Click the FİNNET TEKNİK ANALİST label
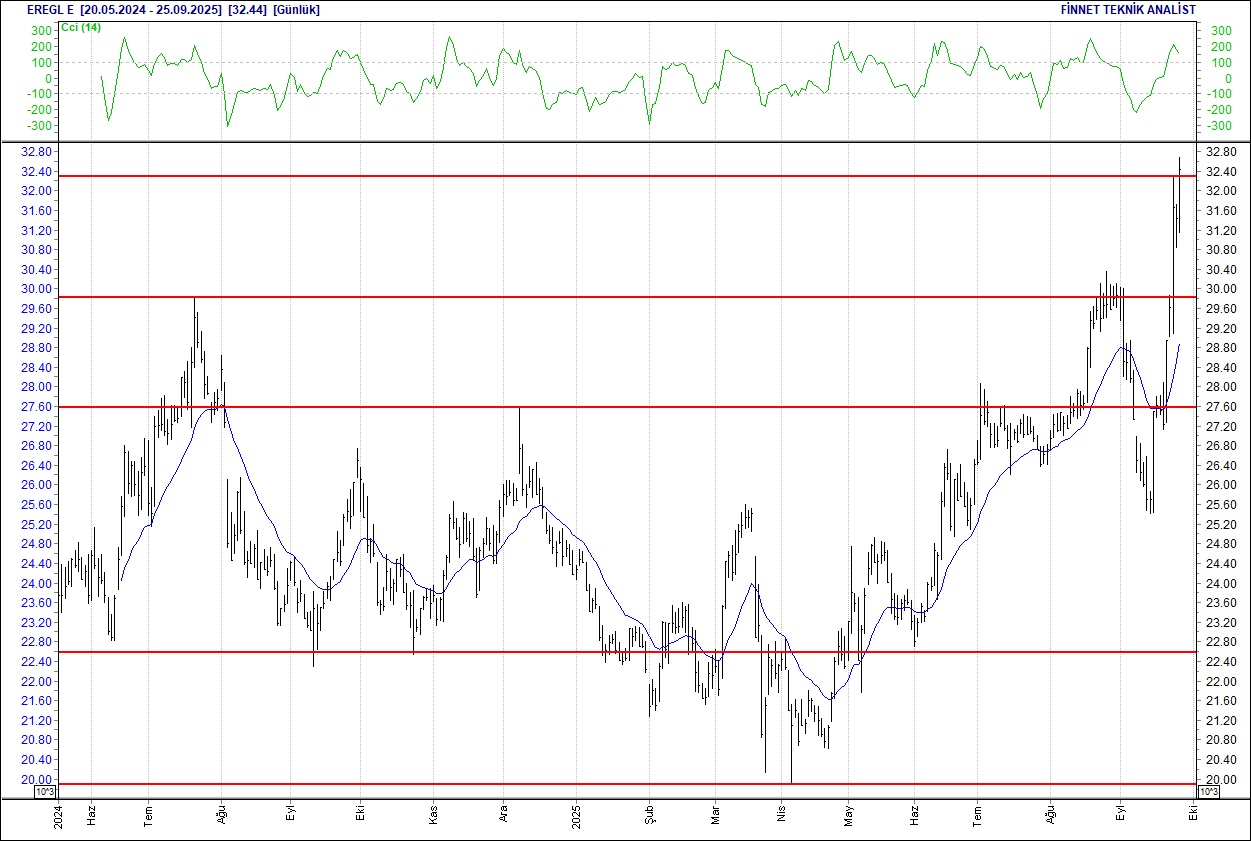Viewport: 1251px width, 841px height. click(x=1128, y=9)
